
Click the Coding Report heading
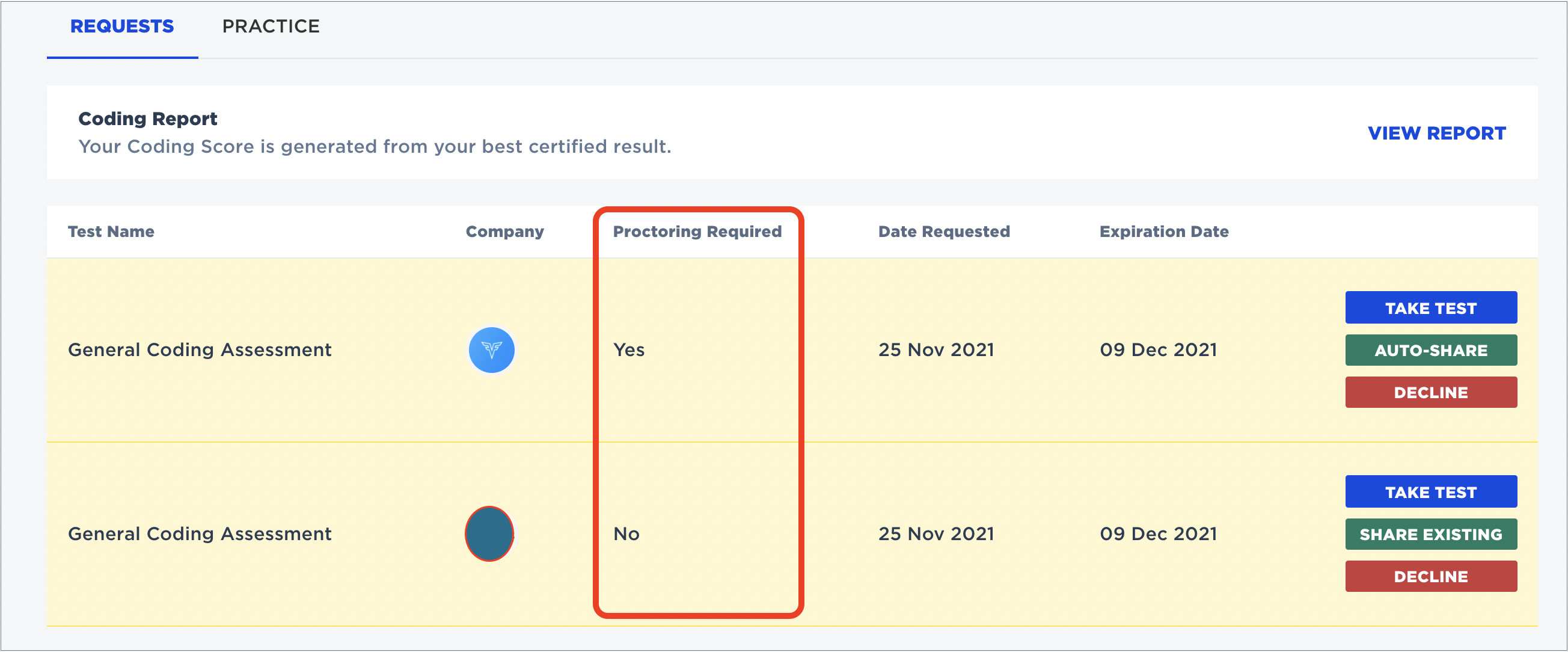pos(148,118)
